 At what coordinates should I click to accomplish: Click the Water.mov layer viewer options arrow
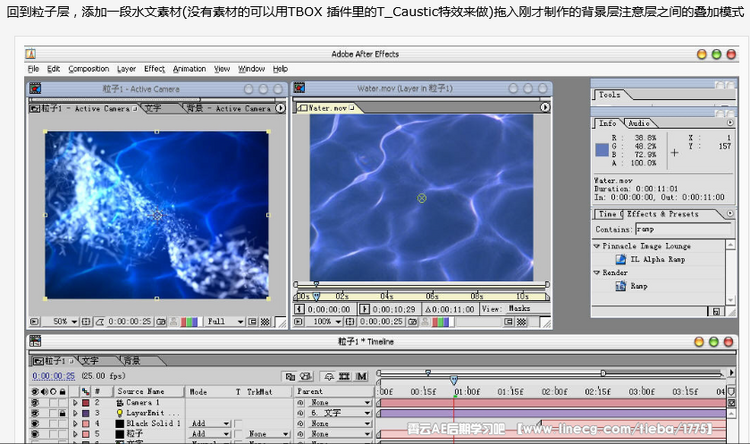pos(545,108)
